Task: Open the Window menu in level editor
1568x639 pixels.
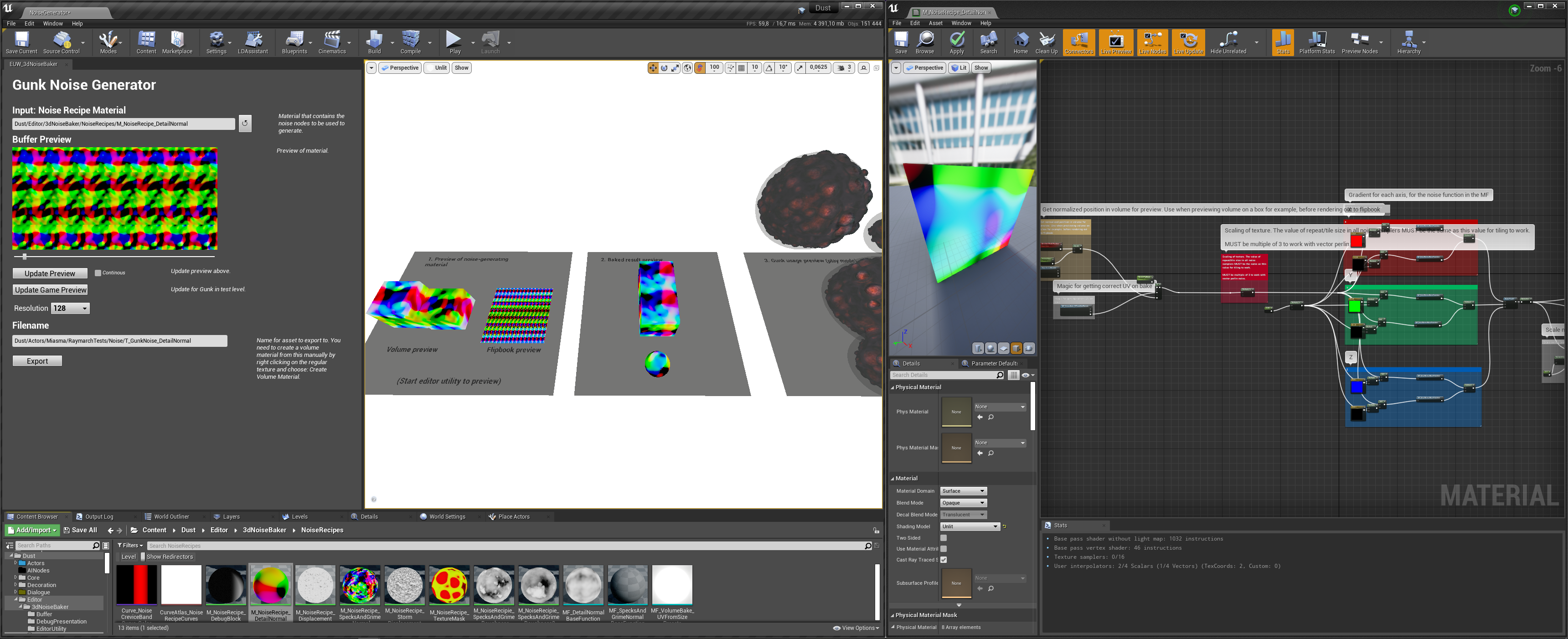Action: (x=52, y=24)
